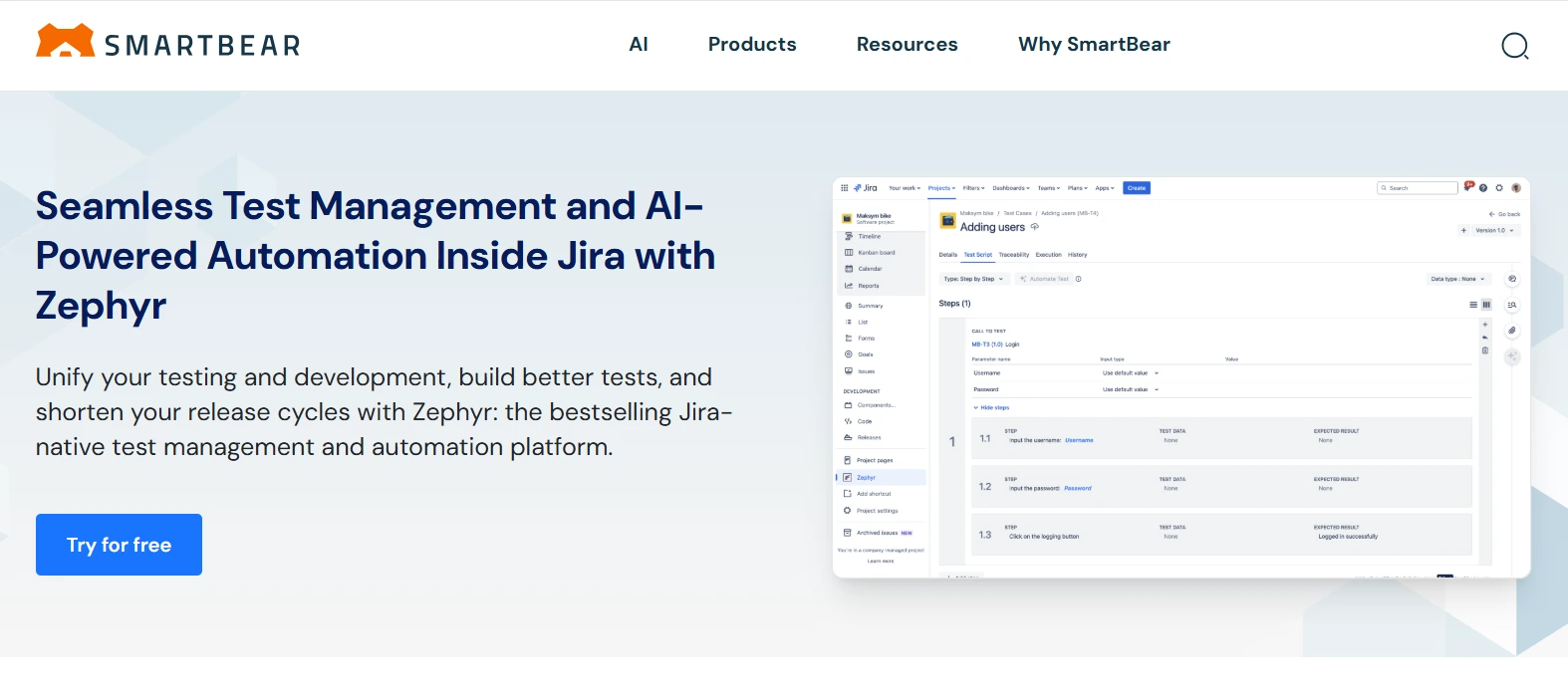
Task: Expand the Projects dropdown in Jira
Action: point(941,187)
